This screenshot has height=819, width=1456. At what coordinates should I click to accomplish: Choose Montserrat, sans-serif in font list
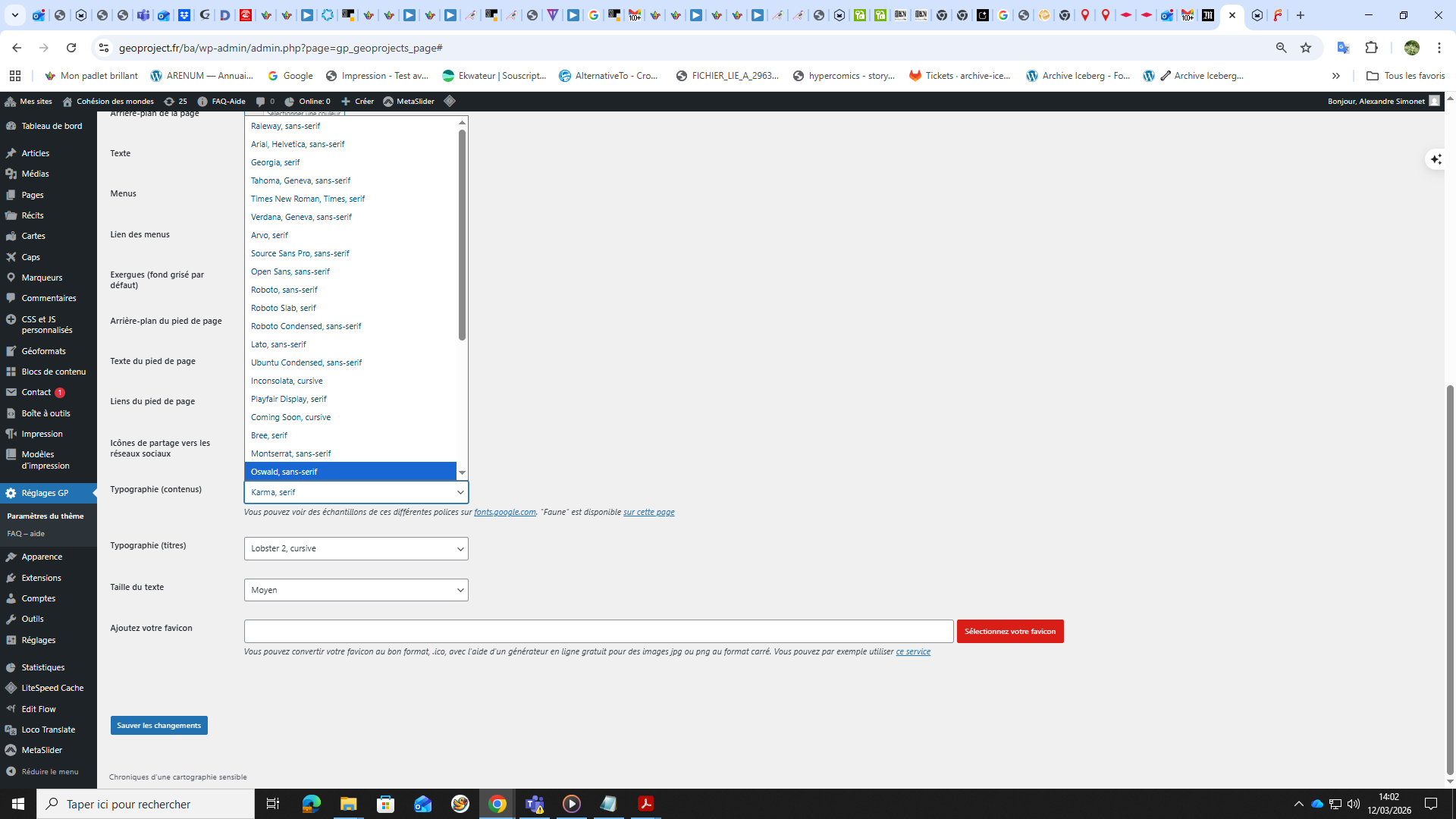tap(291, 453)
